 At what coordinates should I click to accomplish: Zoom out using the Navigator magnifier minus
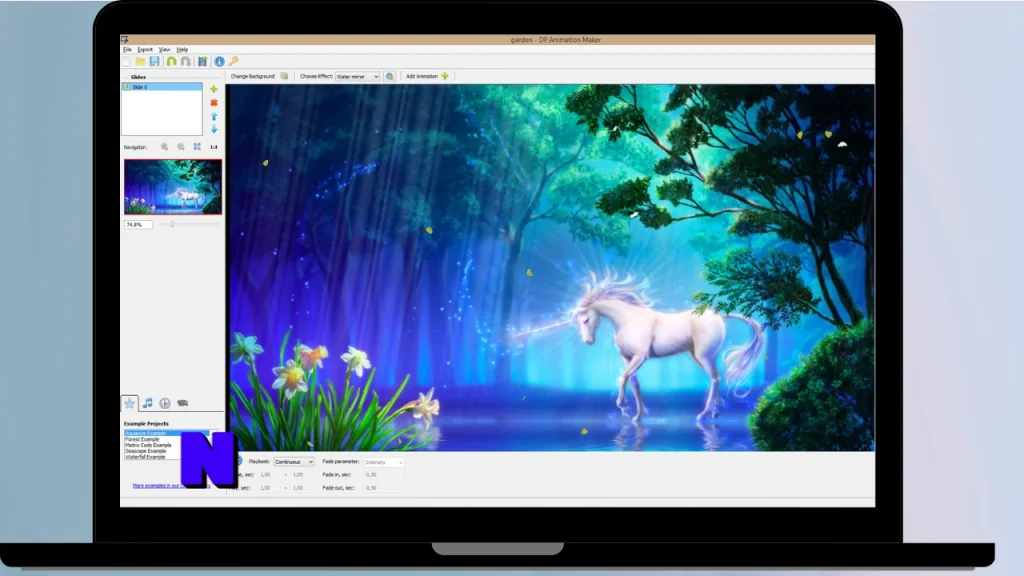(181, 147)
